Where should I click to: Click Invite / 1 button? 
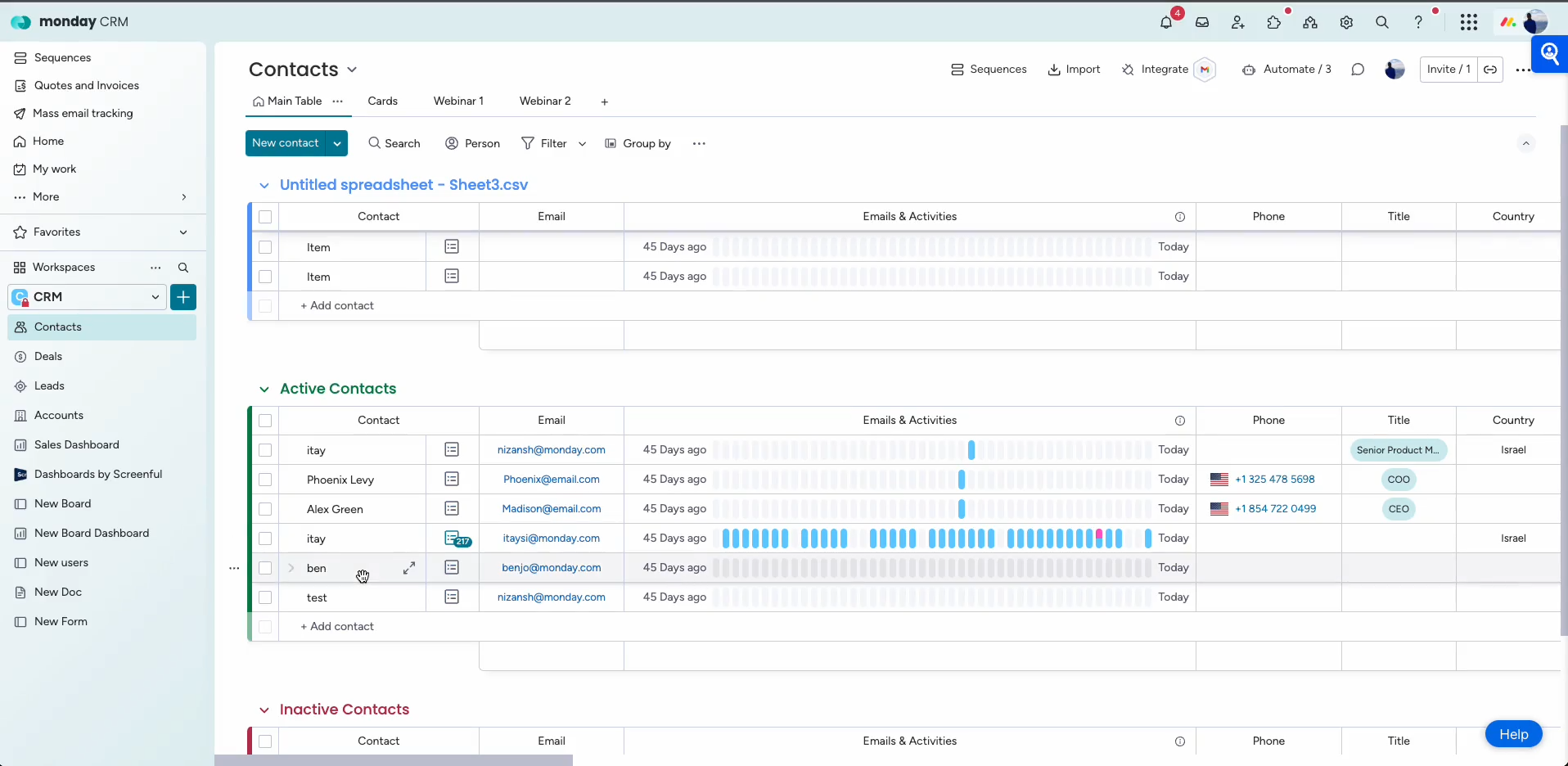(1449, 70)
